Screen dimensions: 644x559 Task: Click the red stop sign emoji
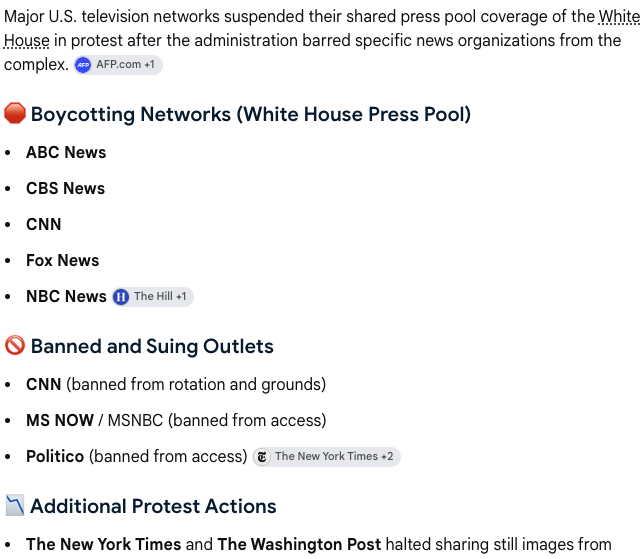click(15, 113)
